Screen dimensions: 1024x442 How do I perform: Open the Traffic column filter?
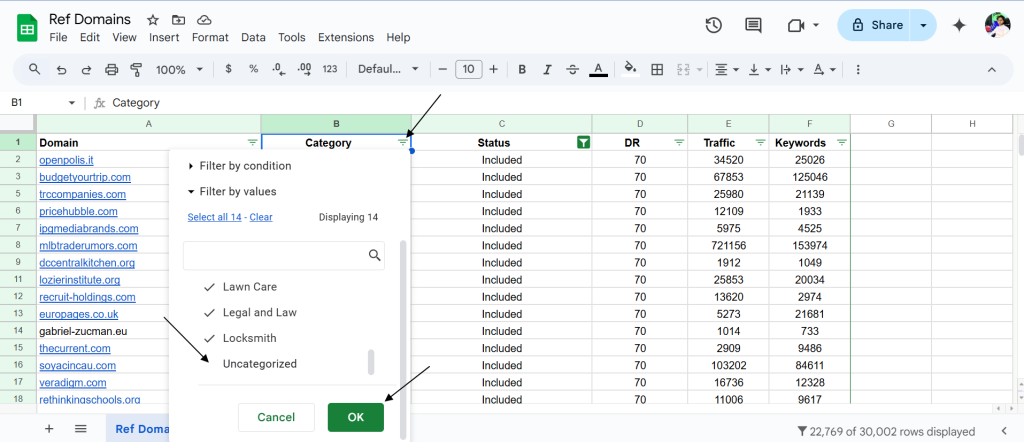pos(760,142)
